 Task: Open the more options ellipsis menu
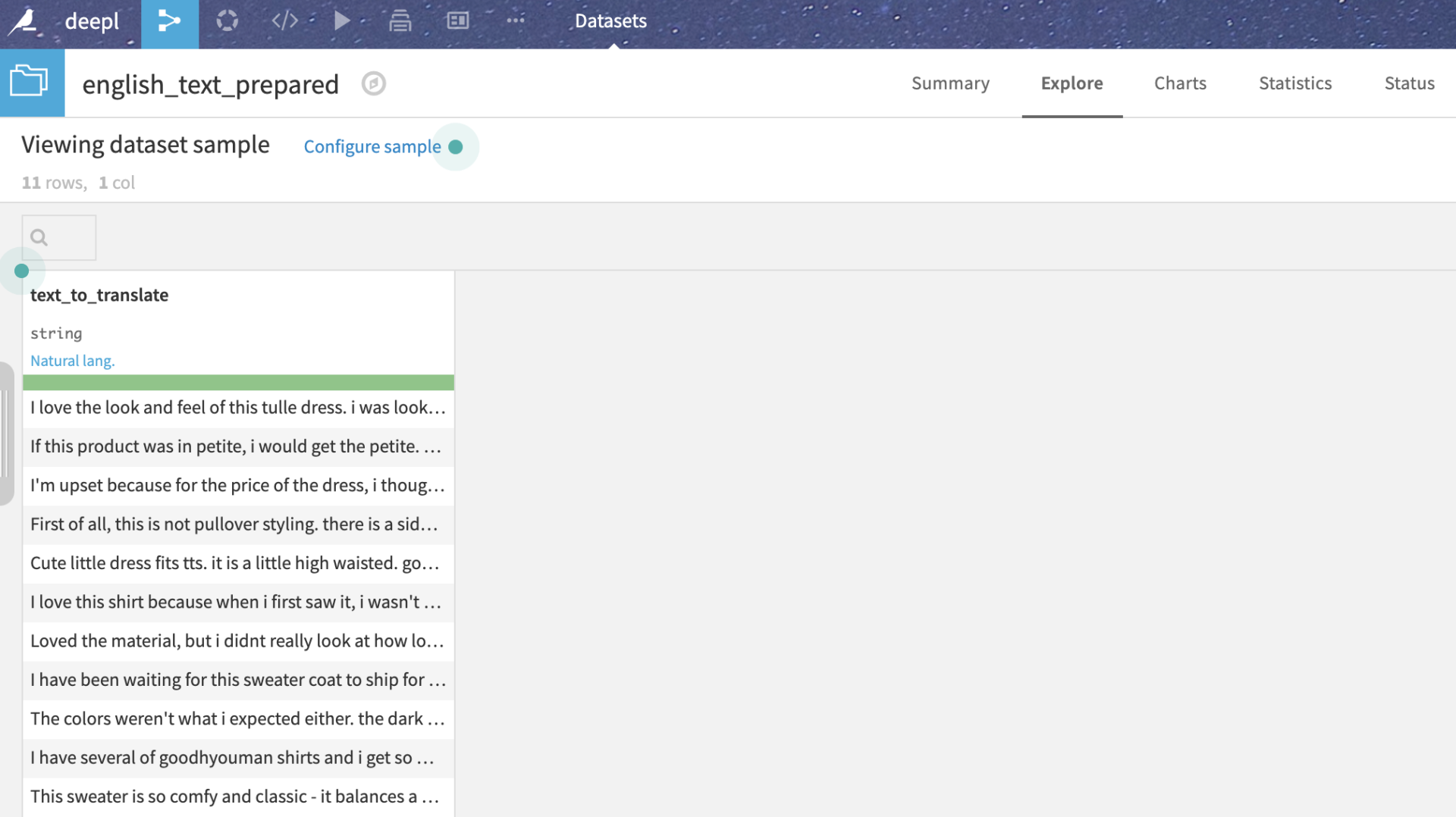click(515, 21)
